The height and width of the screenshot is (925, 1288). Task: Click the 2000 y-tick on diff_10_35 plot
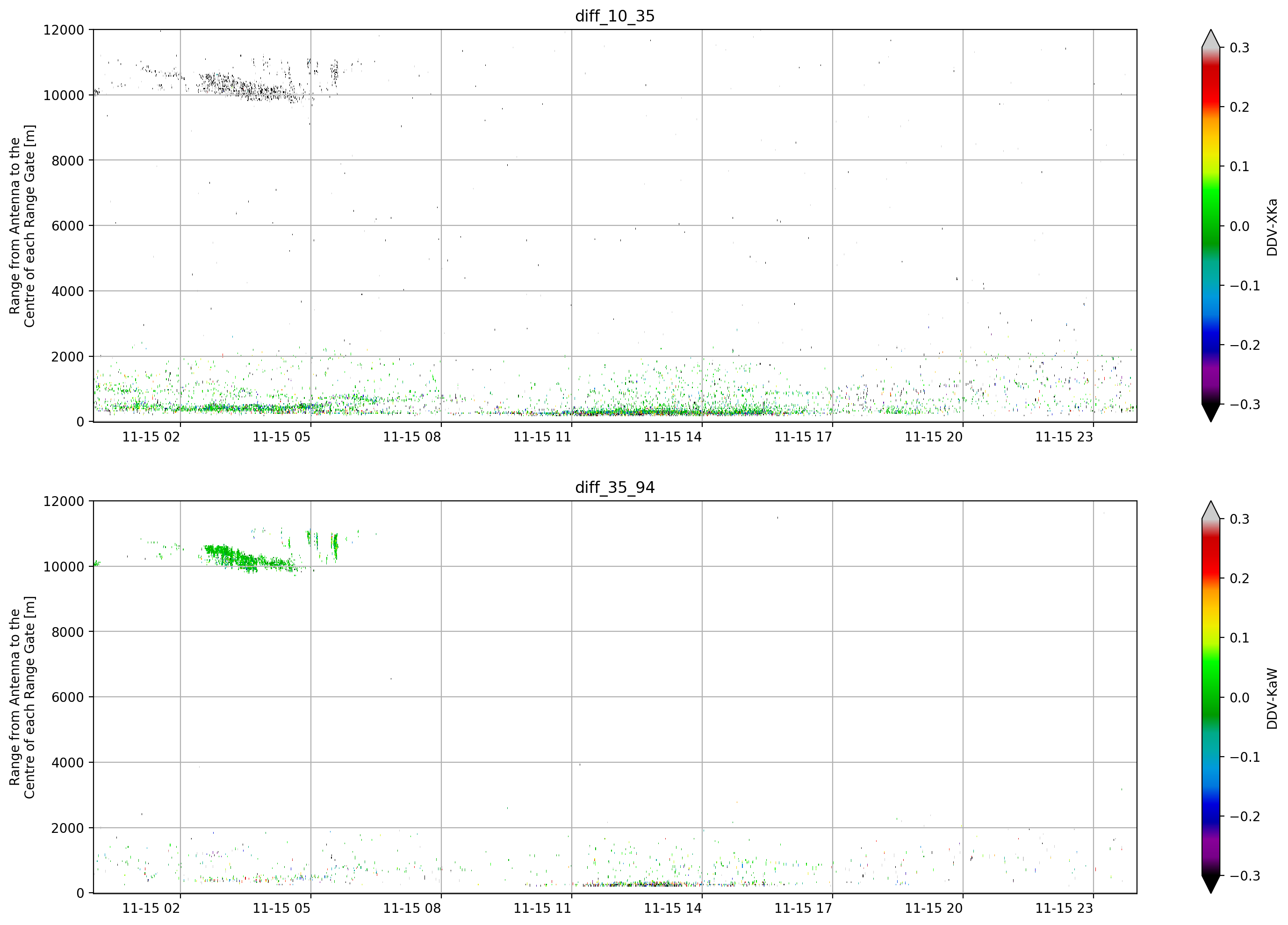68,356
